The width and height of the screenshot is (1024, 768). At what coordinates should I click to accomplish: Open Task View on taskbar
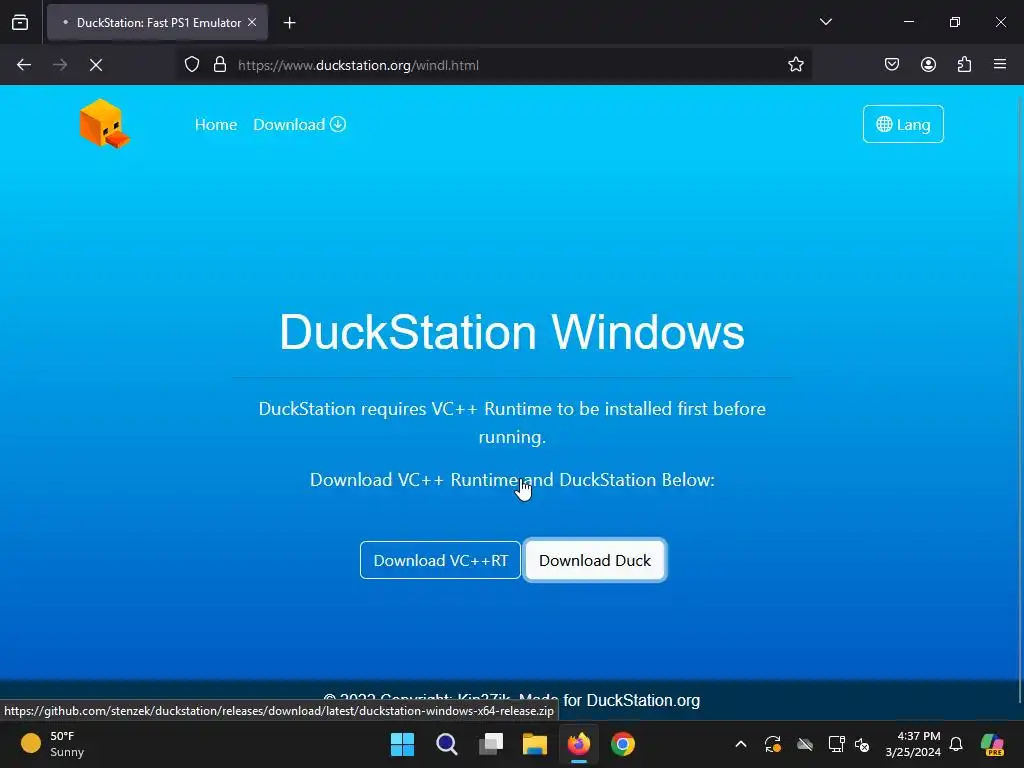pyautogui.click(x=491, y=744)
